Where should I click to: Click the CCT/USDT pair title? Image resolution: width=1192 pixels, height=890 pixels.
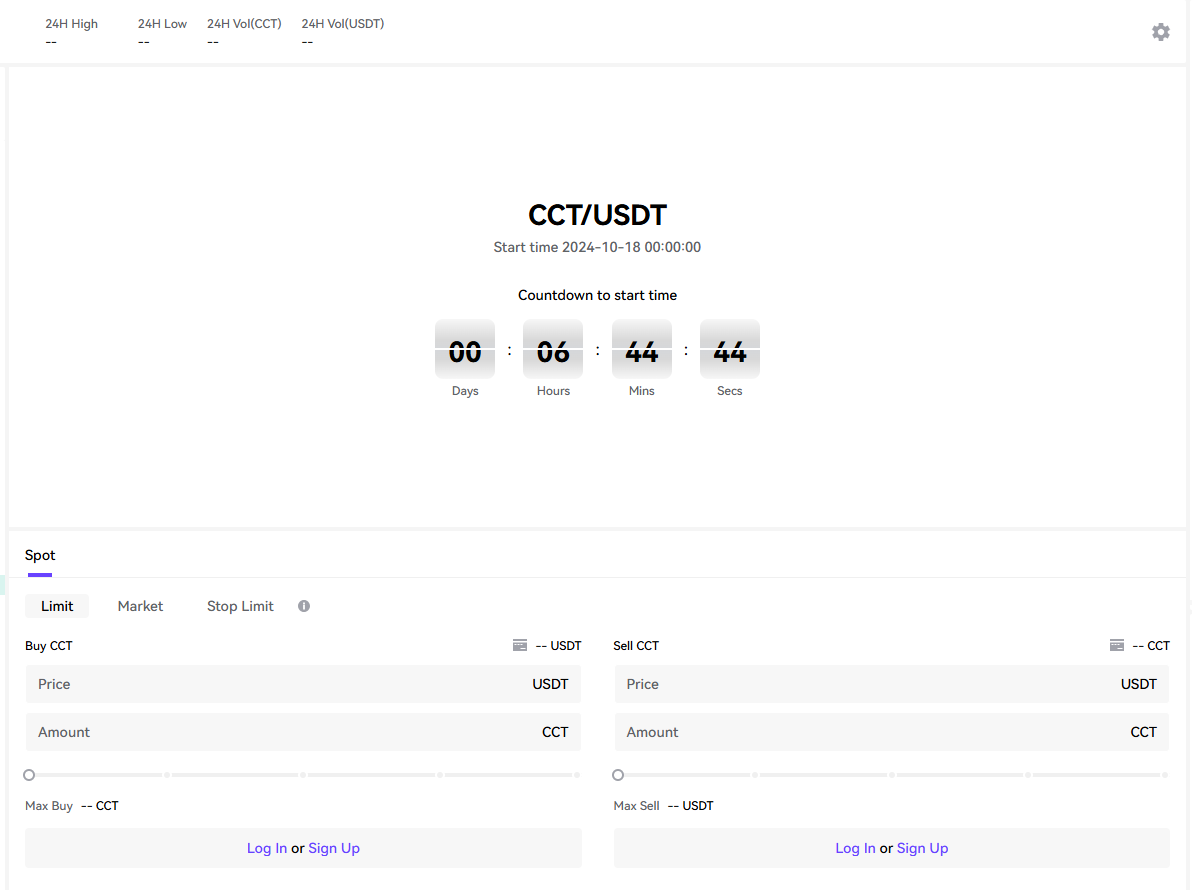[598, 215]
